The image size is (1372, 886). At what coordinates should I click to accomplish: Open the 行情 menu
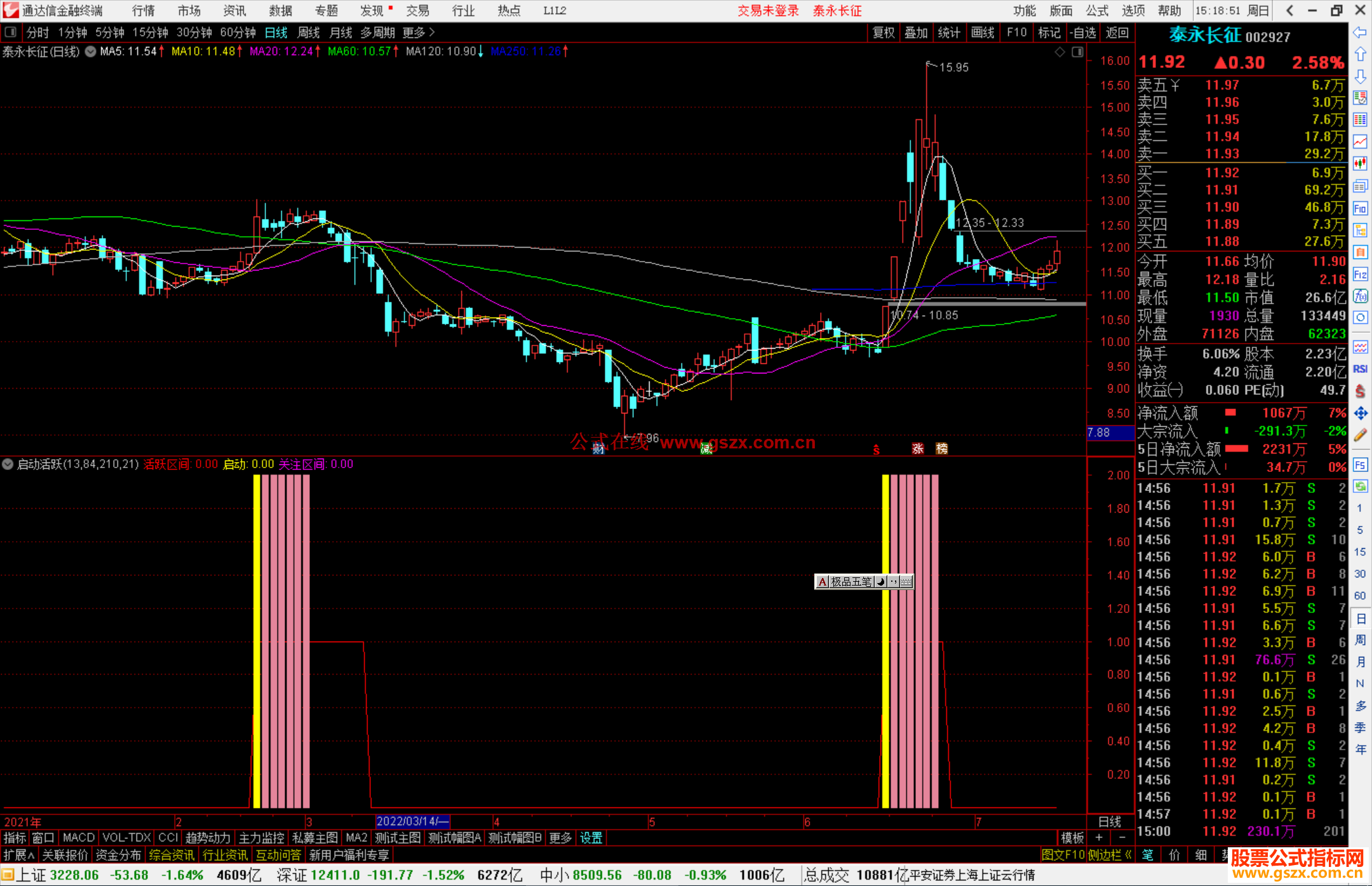coord(144,11)
